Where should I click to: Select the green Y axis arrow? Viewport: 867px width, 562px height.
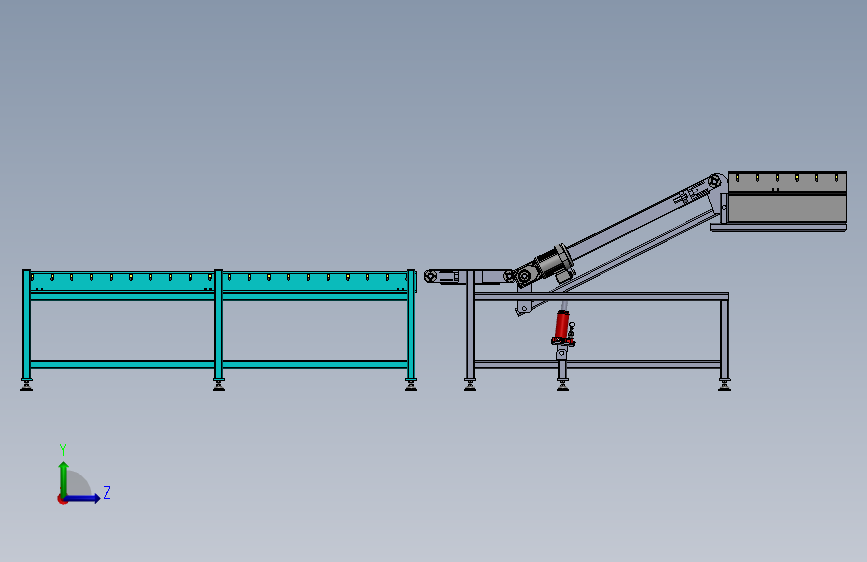pyautogui.click(x=64, y=479)
